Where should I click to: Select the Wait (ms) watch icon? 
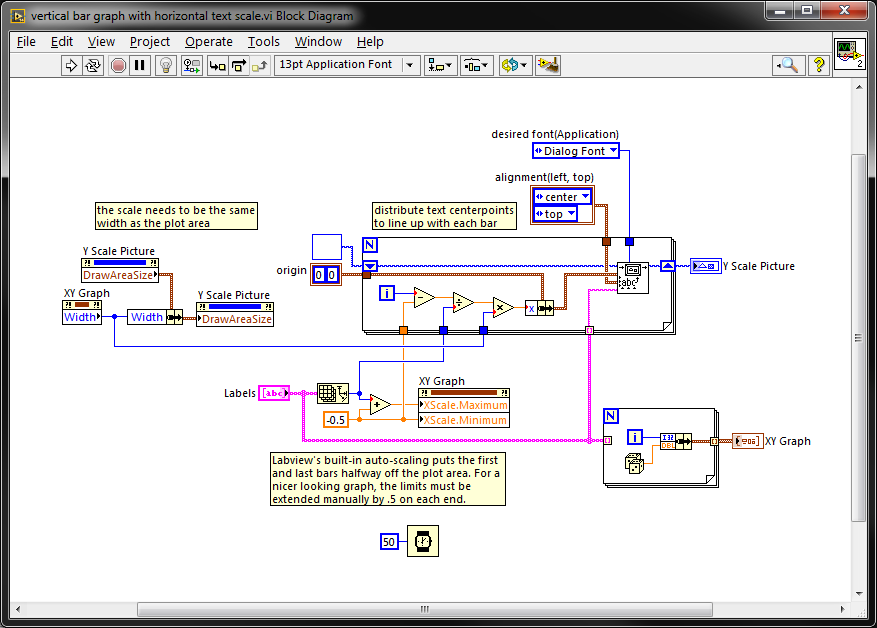pos(423,541)
